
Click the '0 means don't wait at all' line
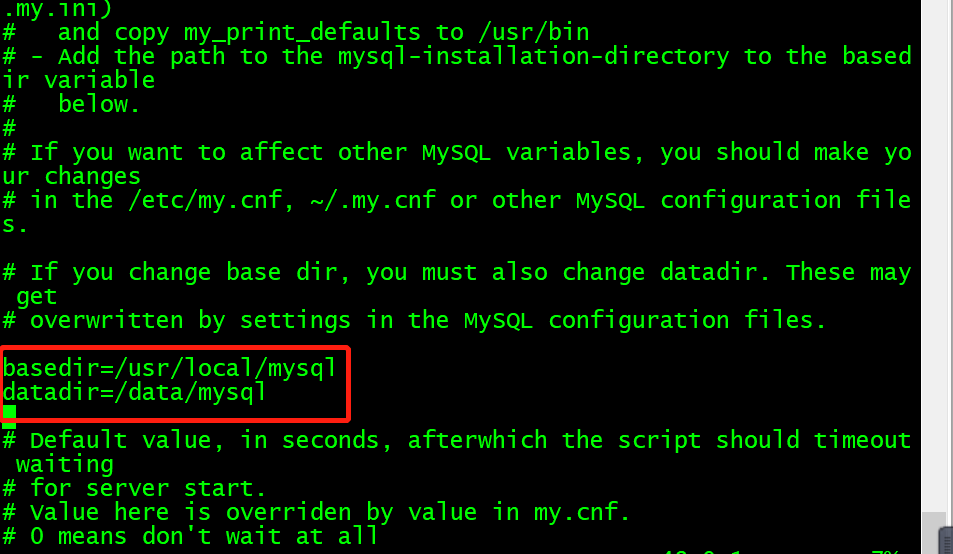(190, 536)
